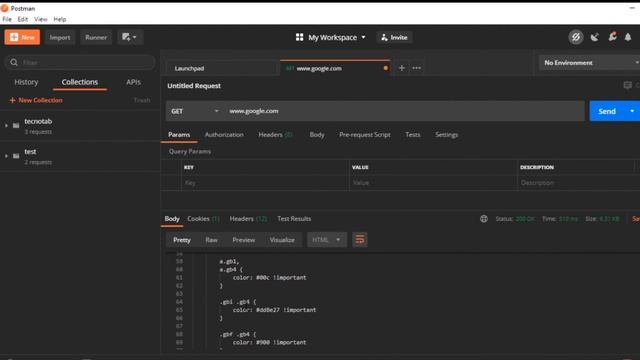
Task: Select the tecnotab collection folder icon
Action: click(16, 126)
